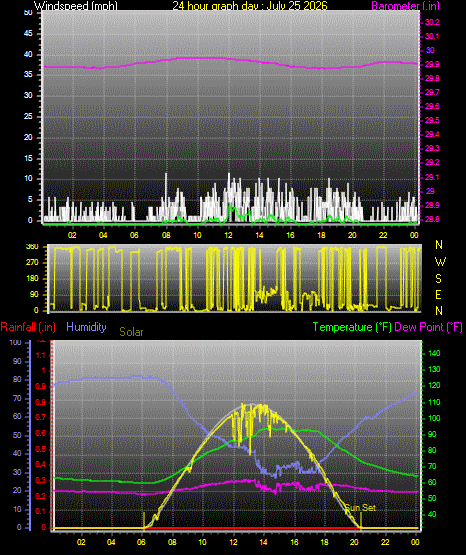Click the Barometer (in) axis title
Viewport: 466px width, 555px height.
(405, 6)
